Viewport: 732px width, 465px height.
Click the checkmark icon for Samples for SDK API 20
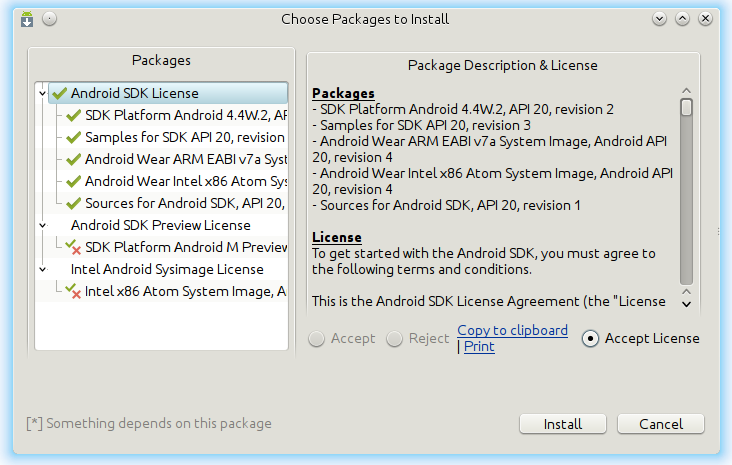(x=74, y=137)
